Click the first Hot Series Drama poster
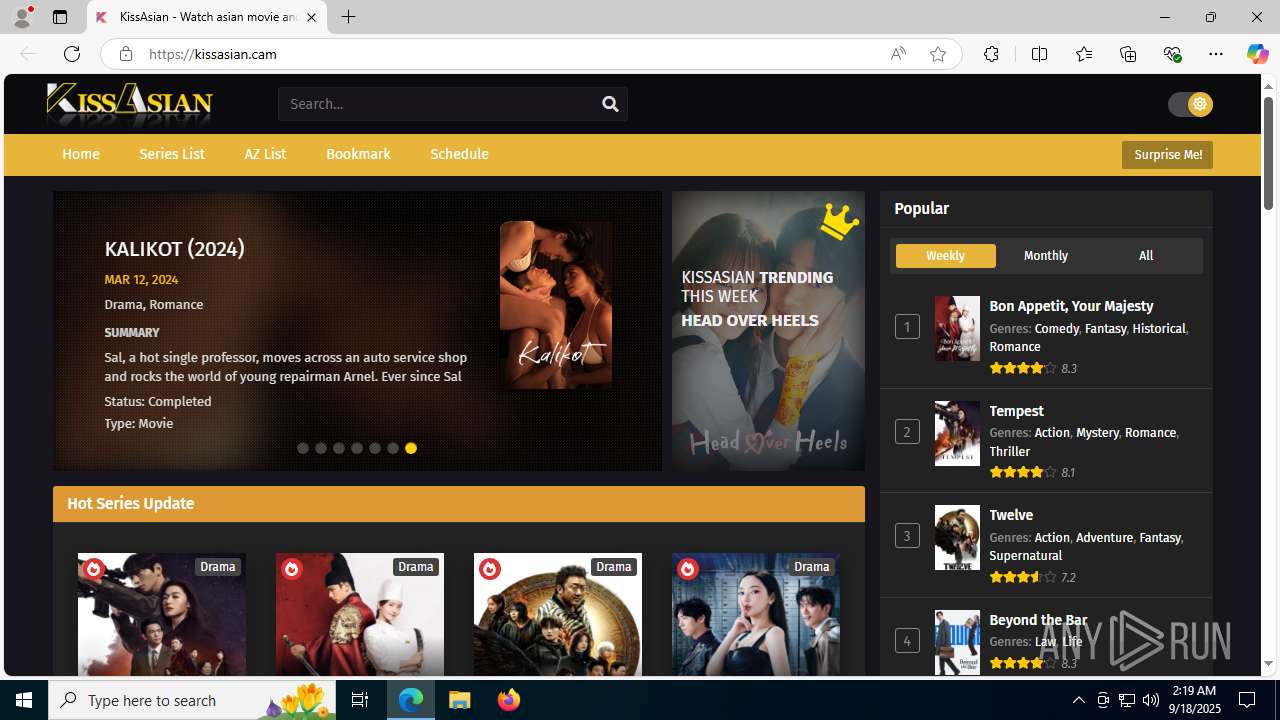The height and width of the screenshot is (720, 1280). pos(162,614)
